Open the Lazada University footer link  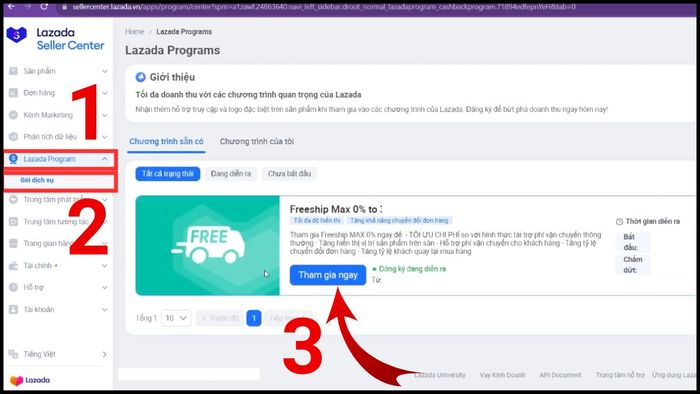pyautogui.click(x=440, y=375)
